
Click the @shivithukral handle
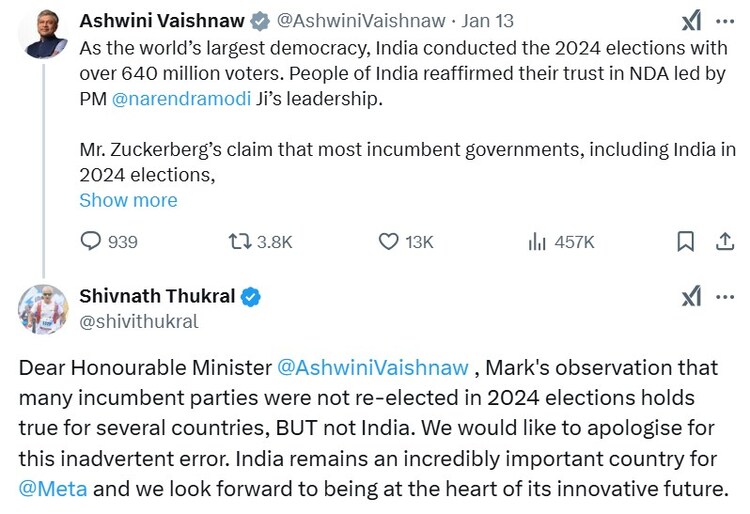[x=138, y=321]
